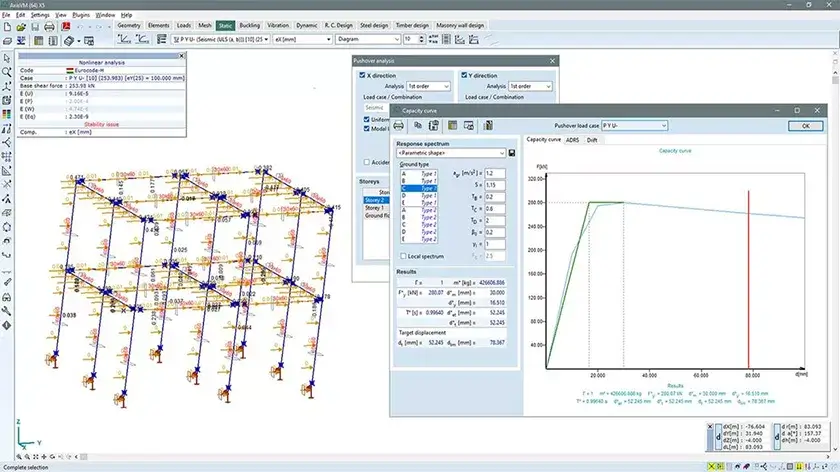Click the copy icon in Capacity curve toolbar
840x472 pixels.
click(417, 125)
